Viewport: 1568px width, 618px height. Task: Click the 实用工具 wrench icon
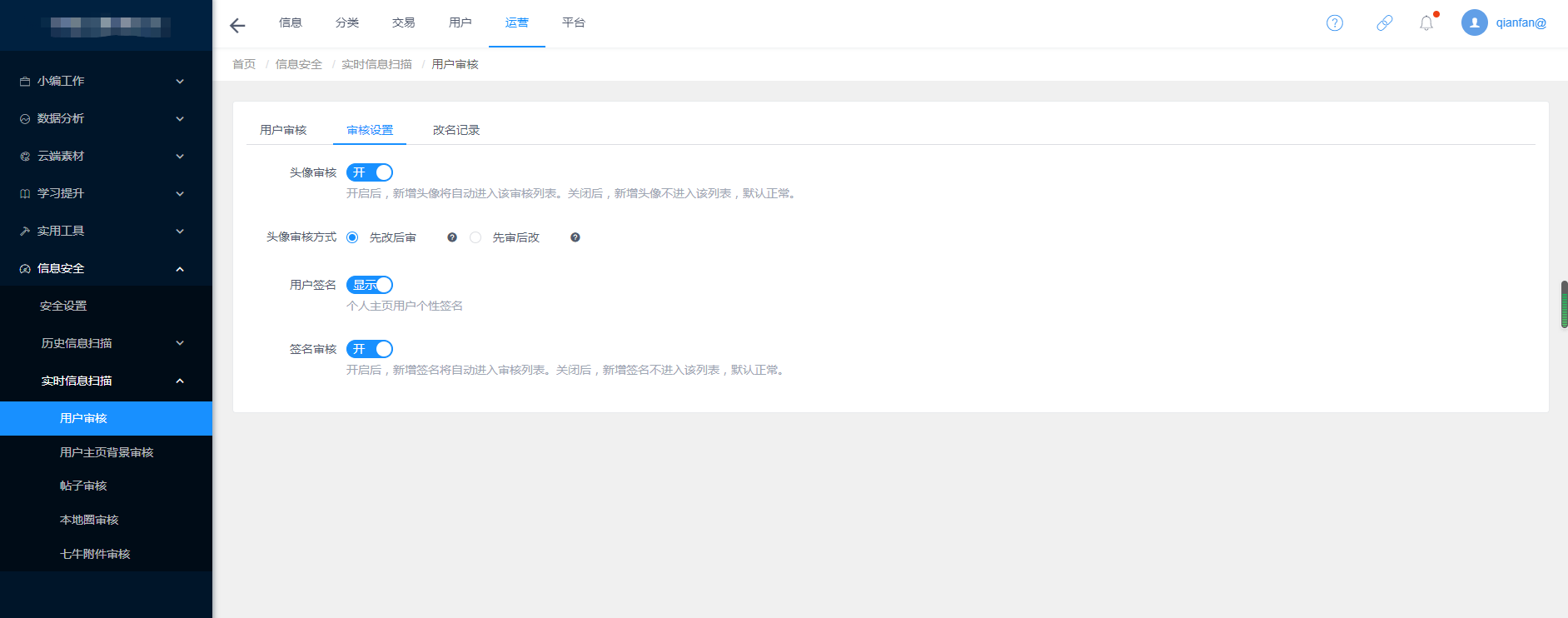point(25,232)
